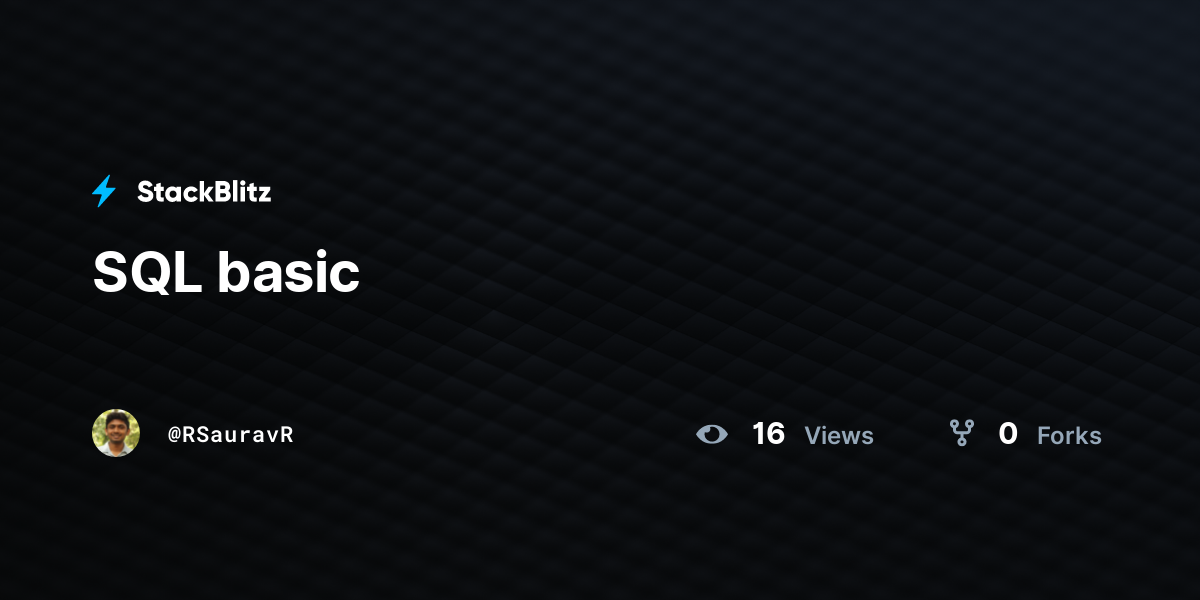1200x600 pixels.
Task: Open the @RSauravR username link
Action: point(231,434)
